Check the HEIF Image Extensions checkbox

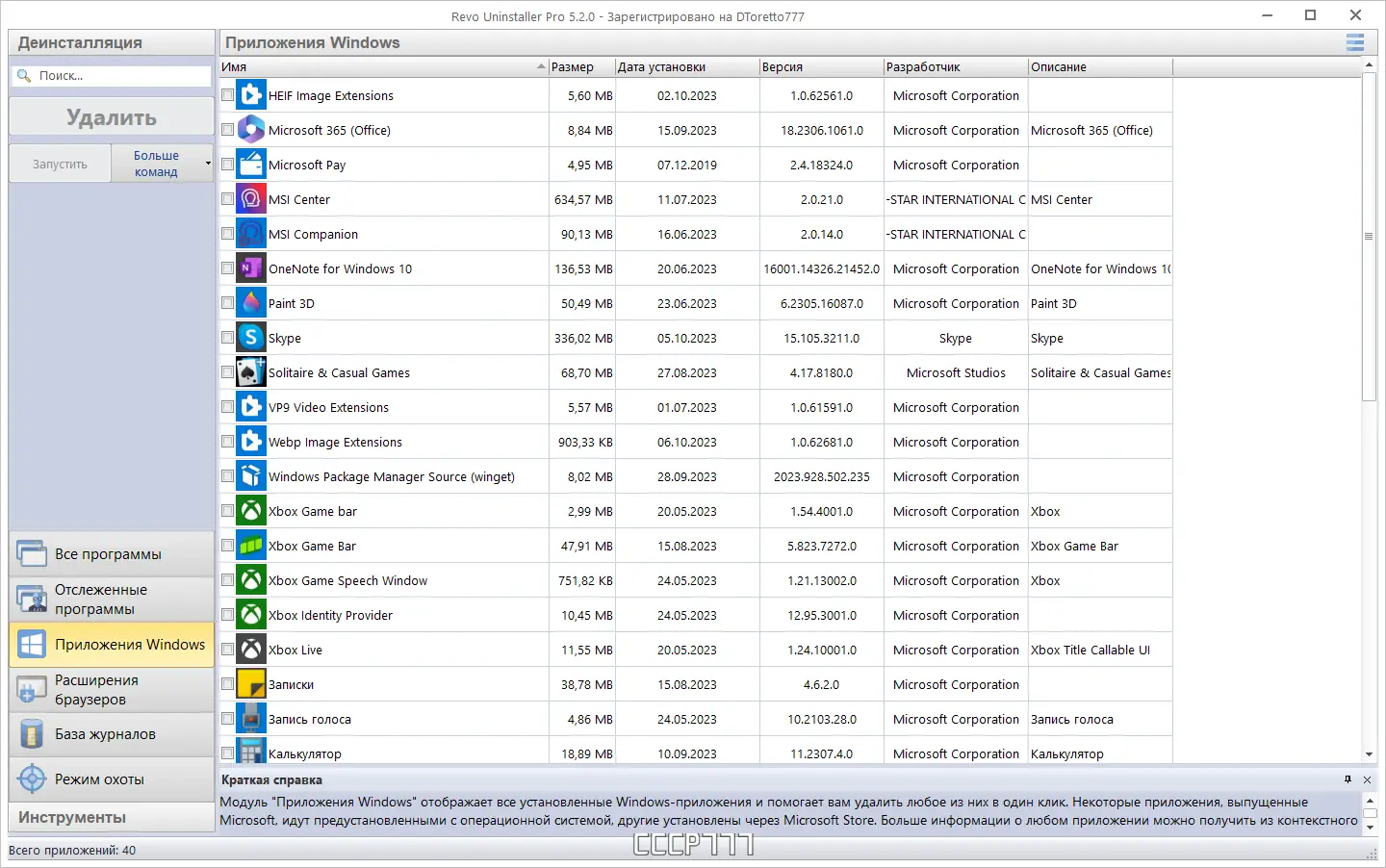(x=227, y=95)
